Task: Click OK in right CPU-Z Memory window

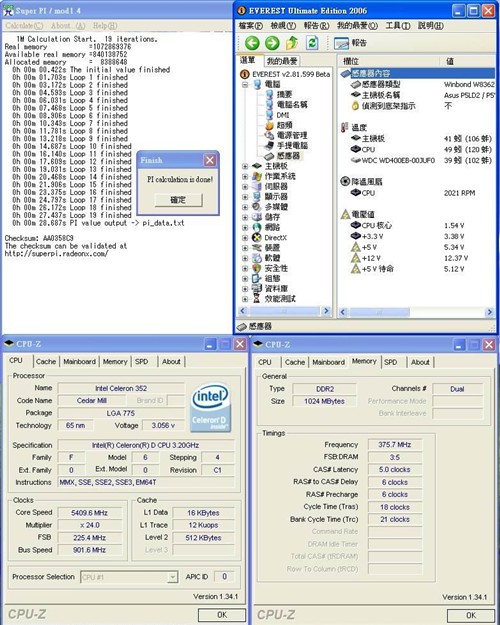Action: coord(471,615)
